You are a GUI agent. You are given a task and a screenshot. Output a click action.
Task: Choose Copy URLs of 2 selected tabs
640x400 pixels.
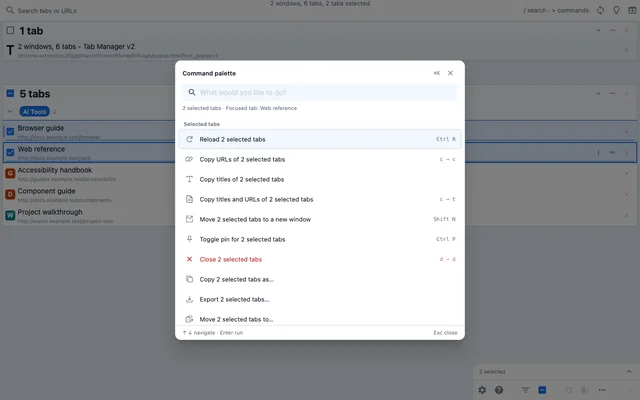coord(320,159)
